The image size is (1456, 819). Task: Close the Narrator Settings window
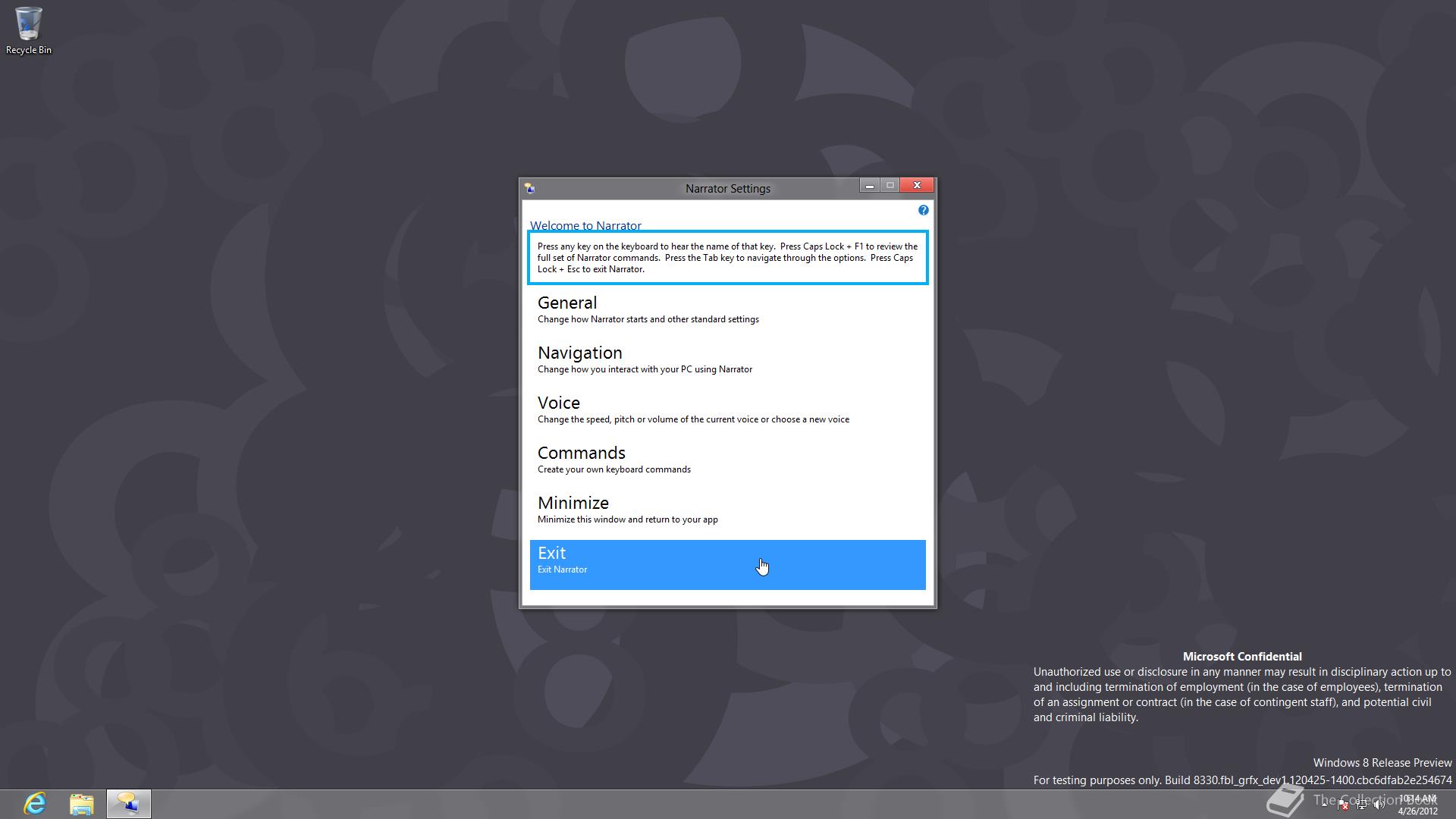(917, 186)
